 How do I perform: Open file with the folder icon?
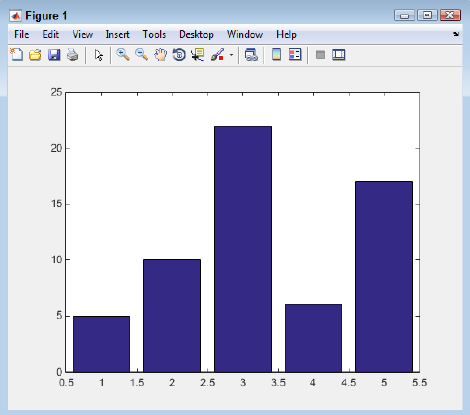pos(35,55)
